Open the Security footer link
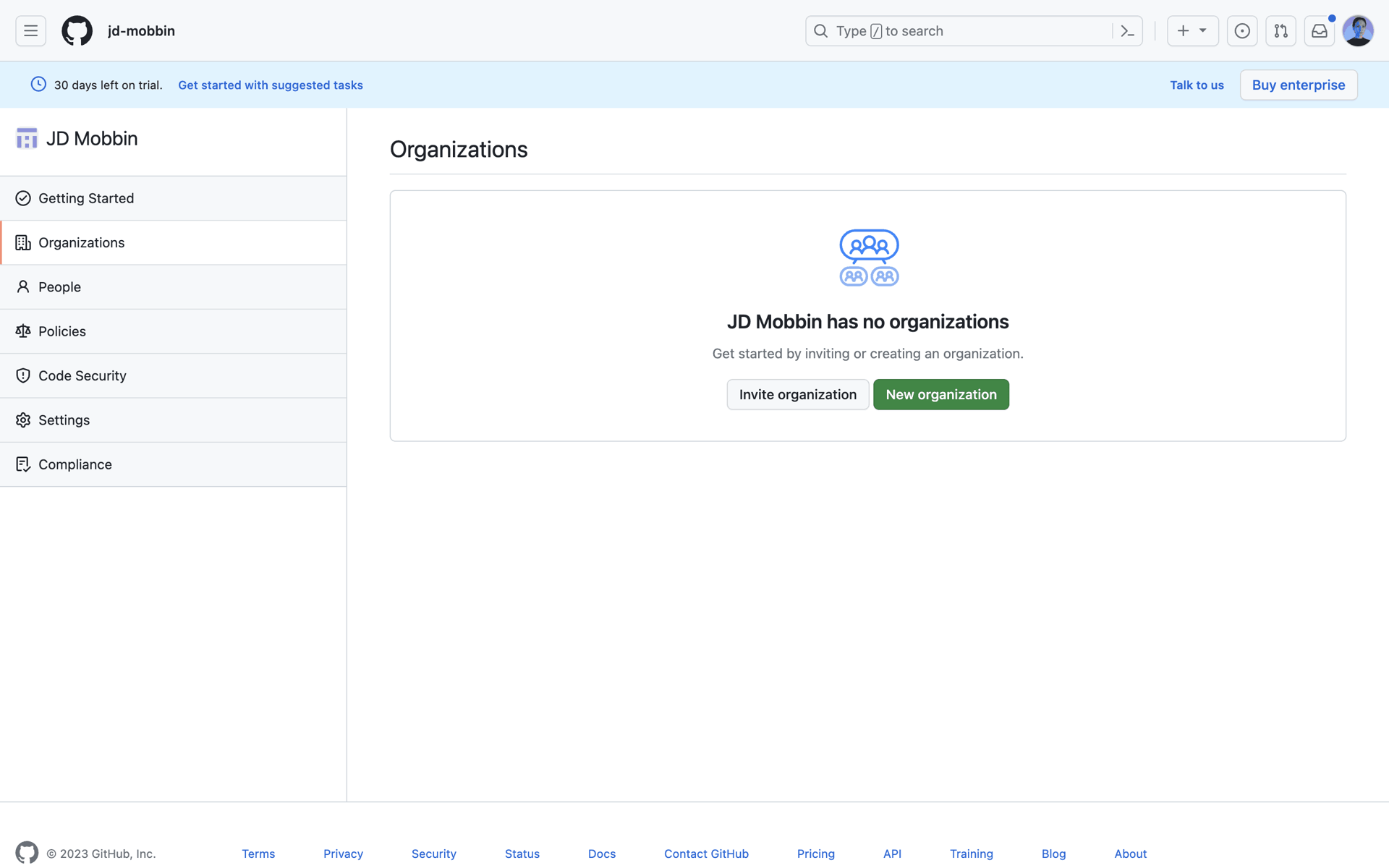Image resolution: width=1389 pixels, height=868 pixels. [x=433, y=854]
